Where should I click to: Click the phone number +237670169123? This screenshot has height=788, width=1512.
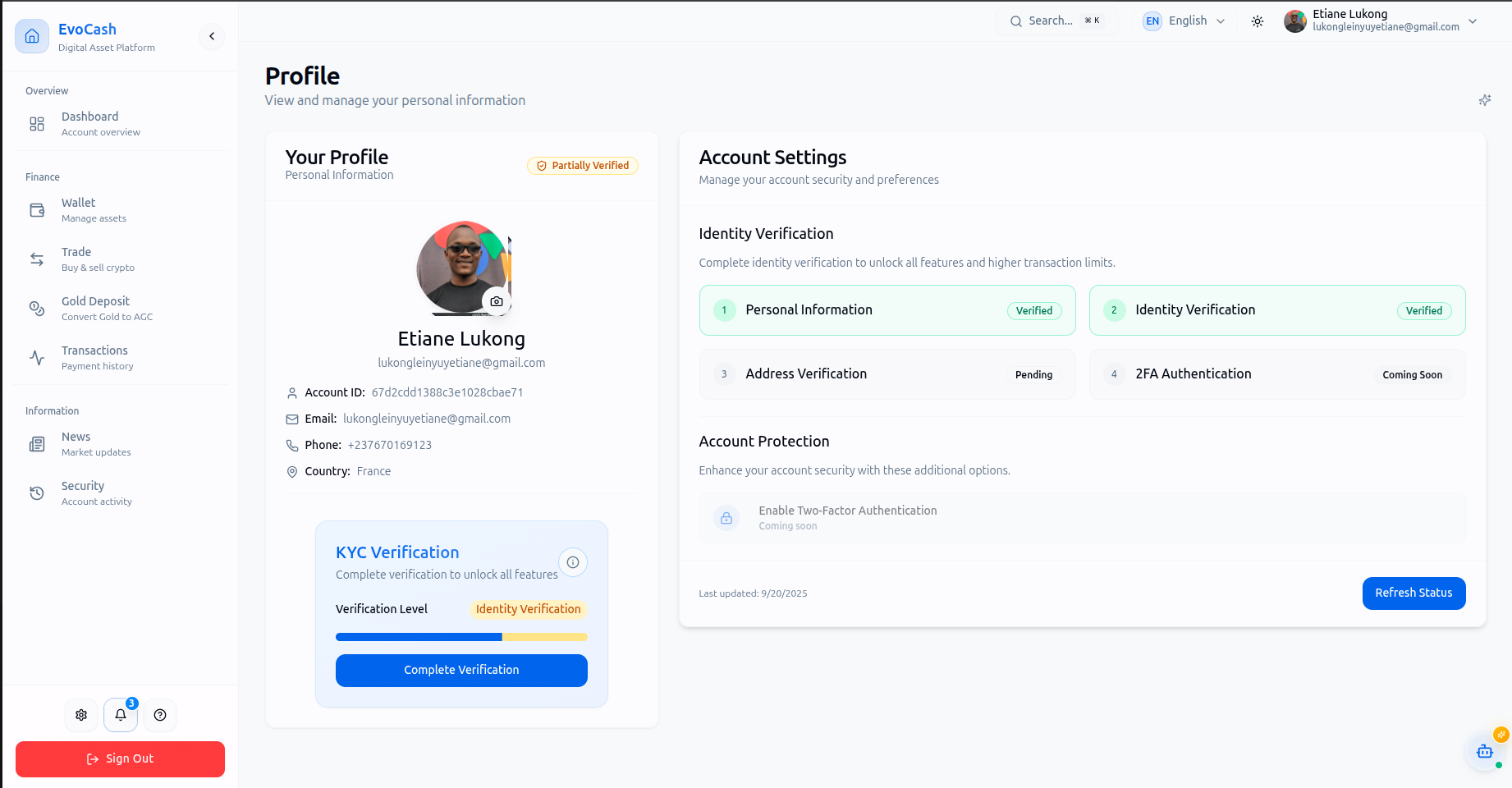point(390,445)
